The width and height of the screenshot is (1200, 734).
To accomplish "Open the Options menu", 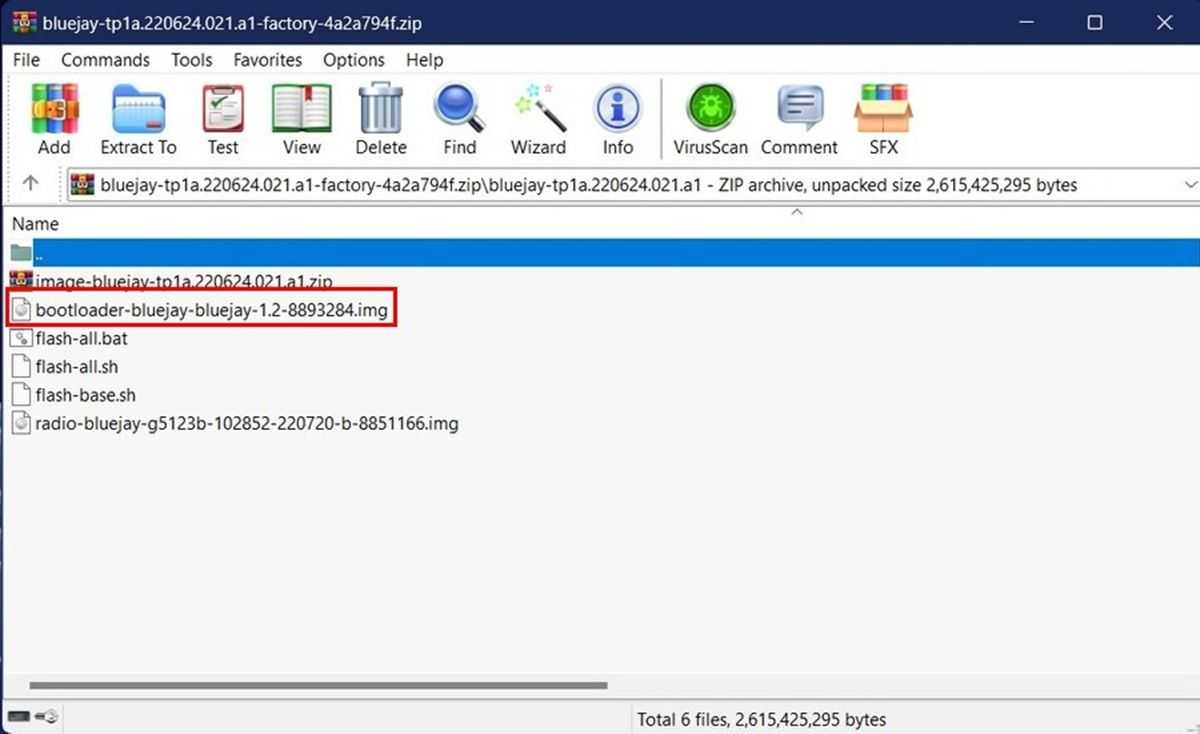I will coord(354,60).
